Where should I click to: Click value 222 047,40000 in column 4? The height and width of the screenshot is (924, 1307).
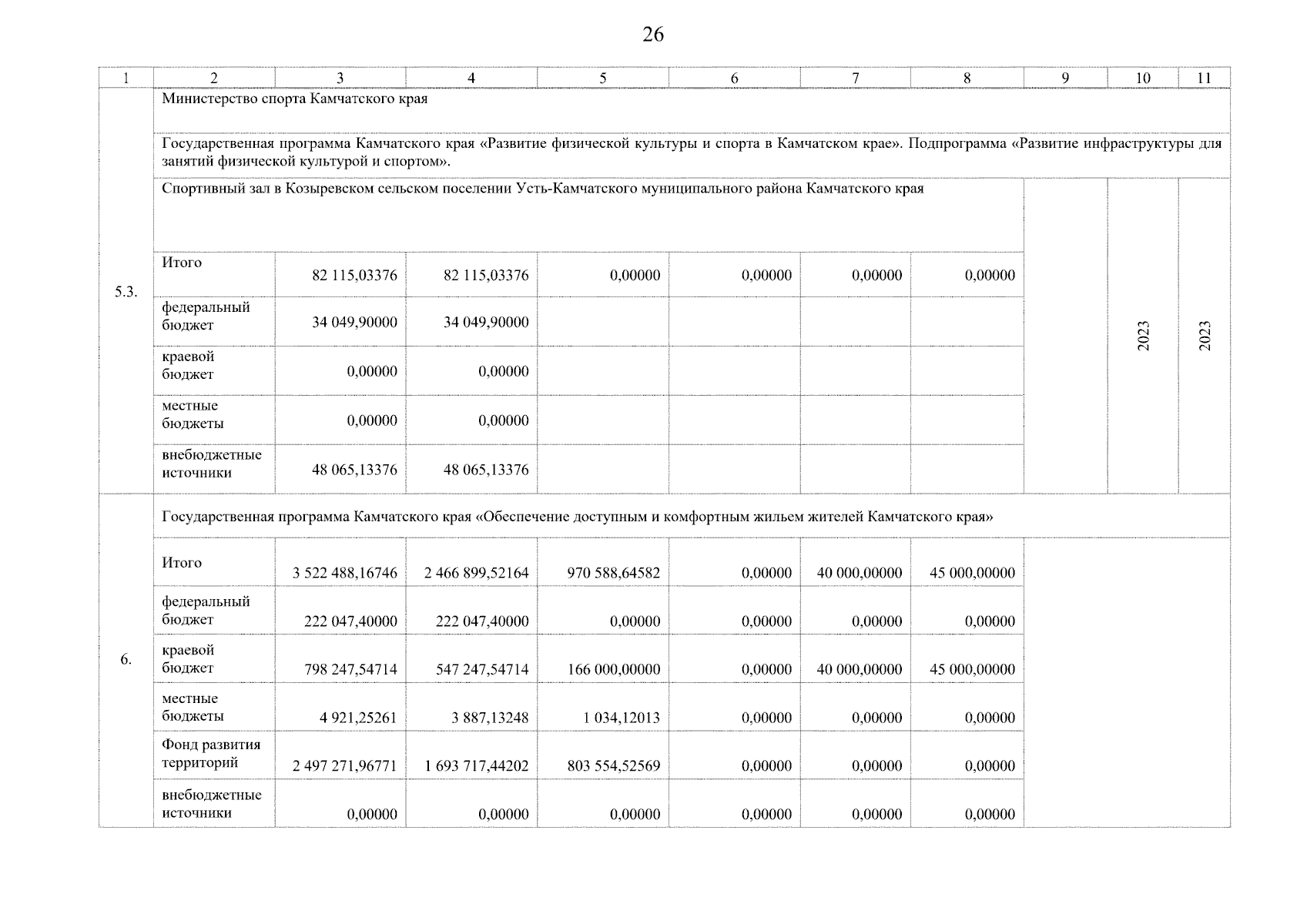pyautogui.click(x=482, y=621)
